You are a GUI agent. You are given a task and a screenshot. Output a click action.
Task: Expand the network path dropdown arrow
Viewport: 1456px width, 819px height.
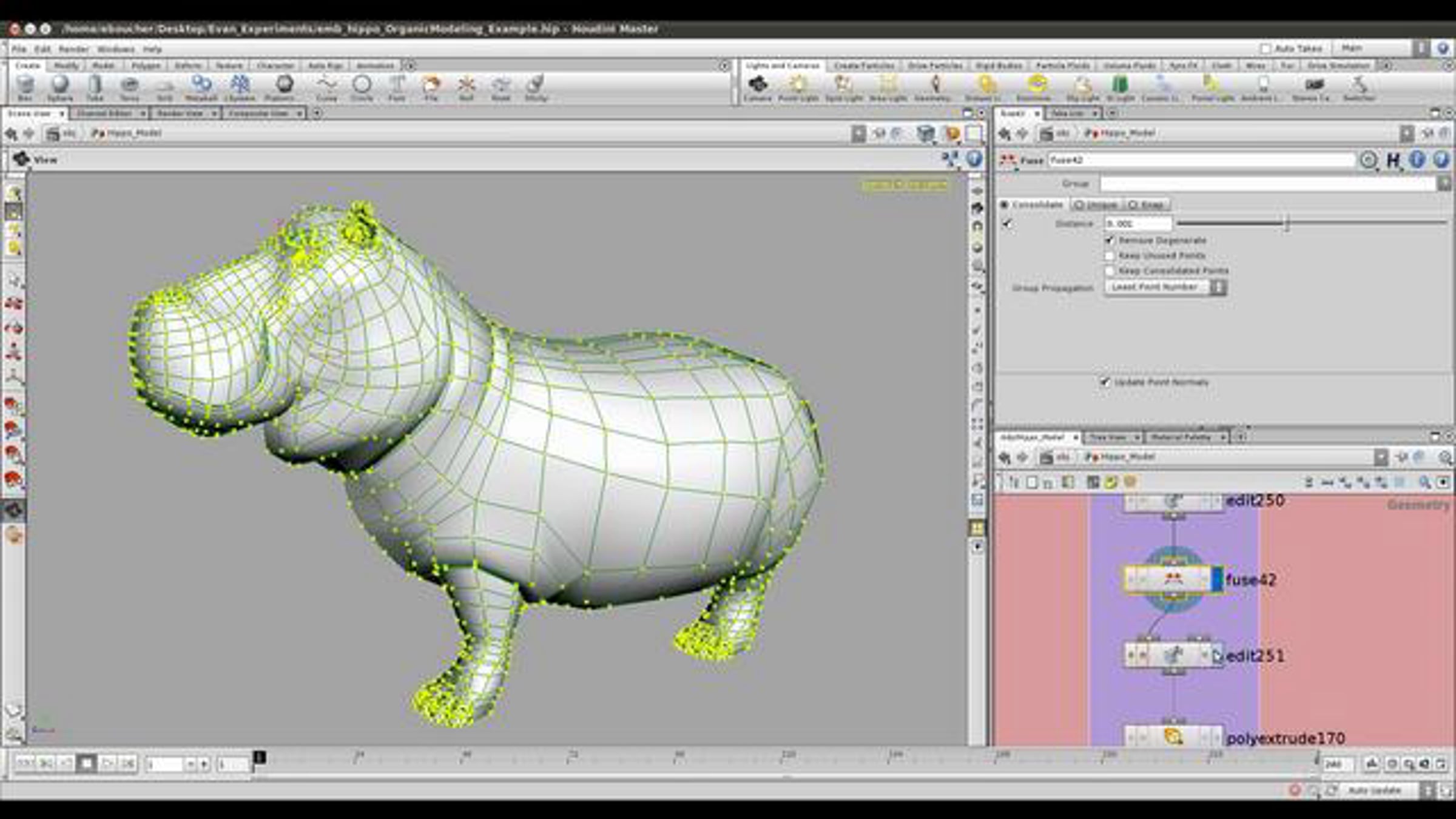pyautogui.click(x=1381, y=457)
